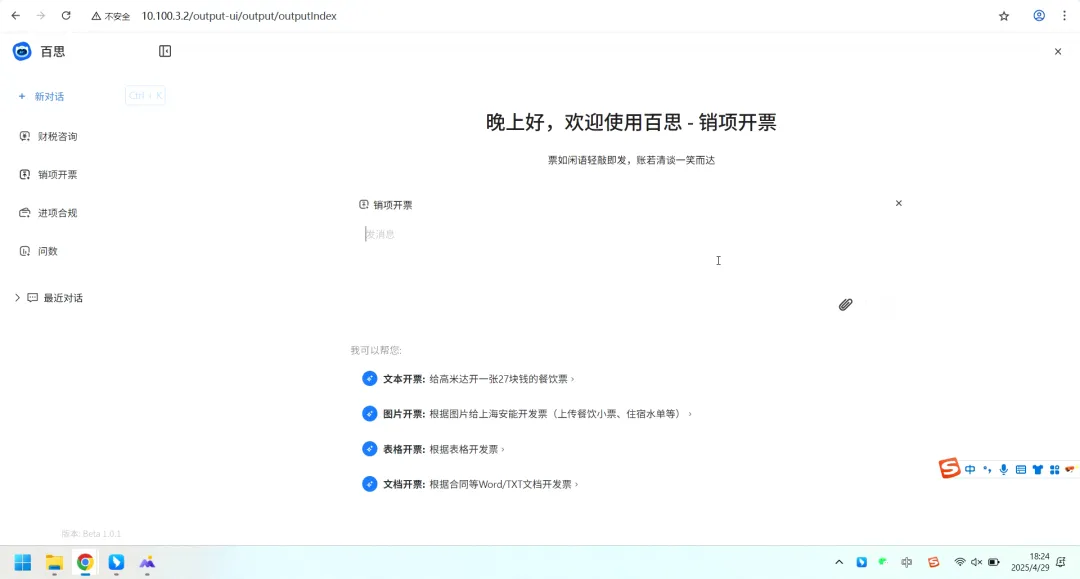
Task: Reload the page with browser refresh
Action: (66, 16)
